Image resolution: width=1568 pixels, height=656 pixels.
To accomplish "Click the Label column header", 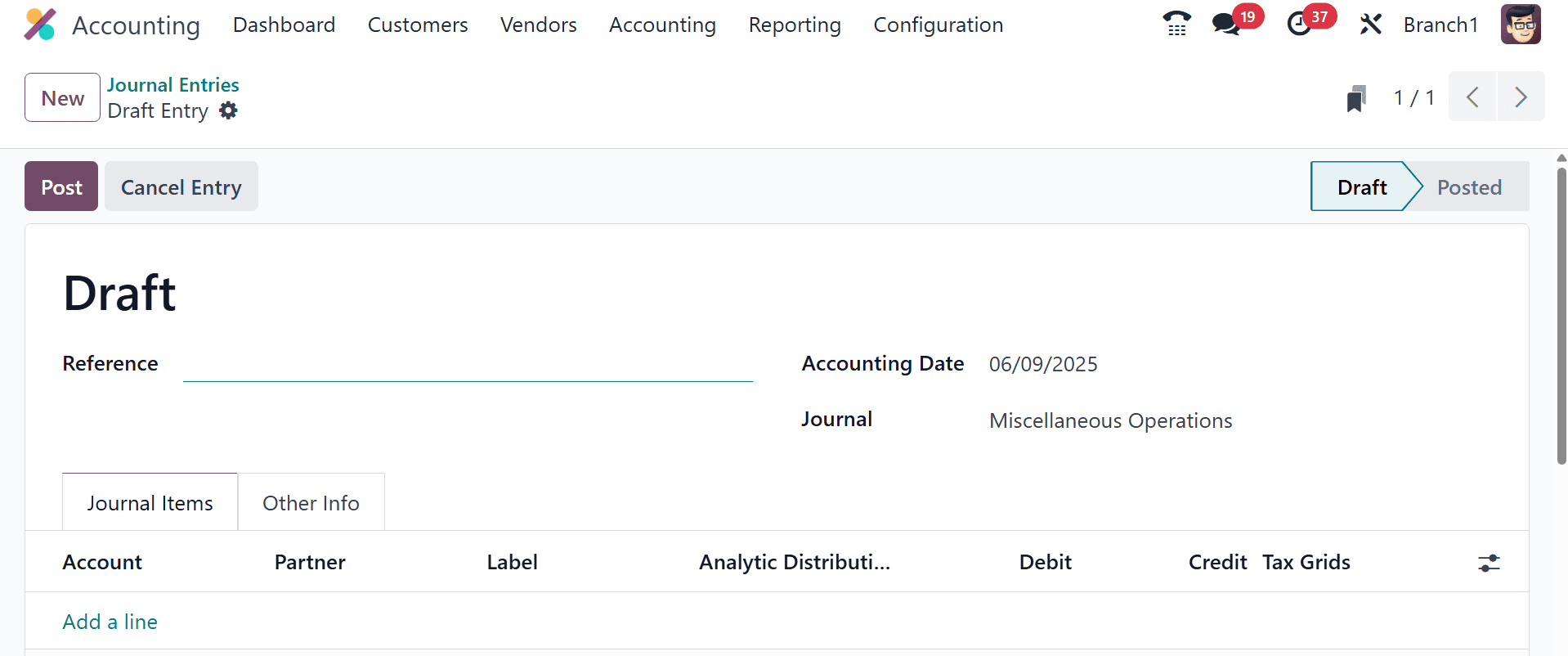I will (x=512, y=562).
